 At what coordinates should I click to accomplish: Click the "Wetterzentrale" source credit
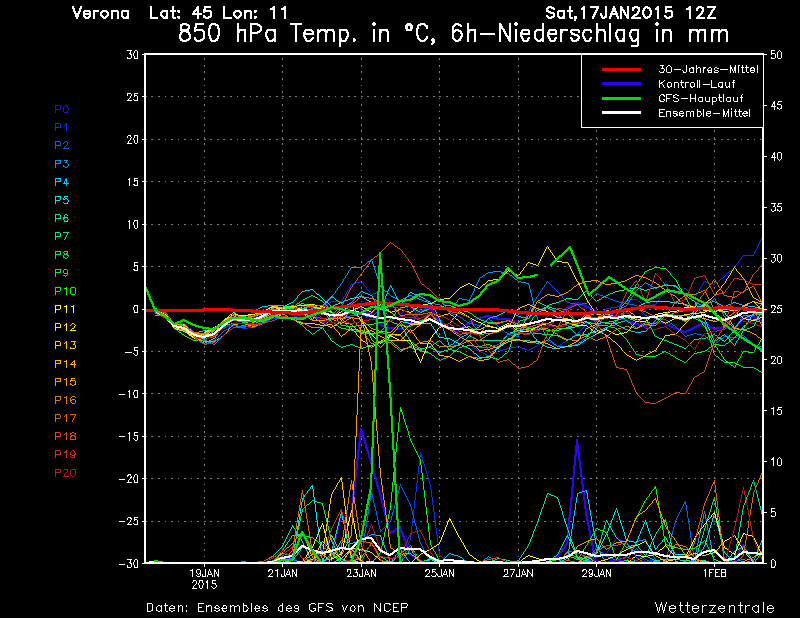715,608
